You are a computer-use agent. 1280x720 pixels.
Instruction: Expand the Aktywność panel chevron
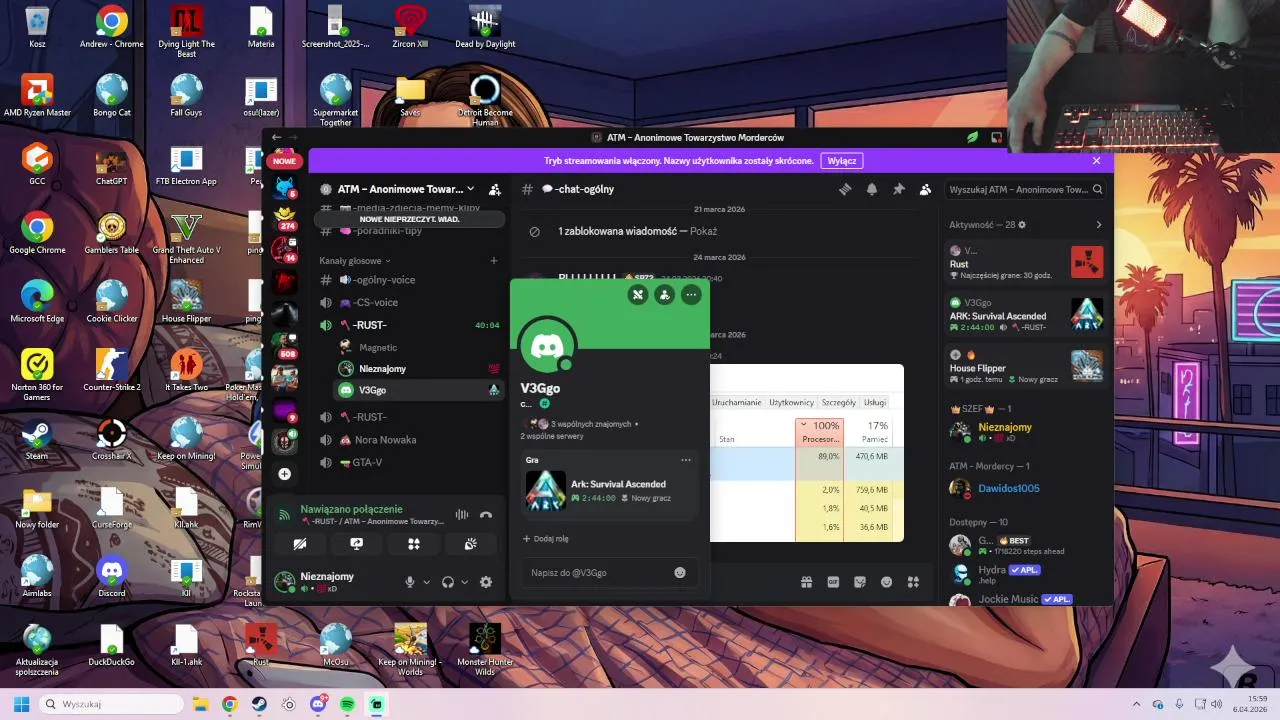pos(1098,225)
